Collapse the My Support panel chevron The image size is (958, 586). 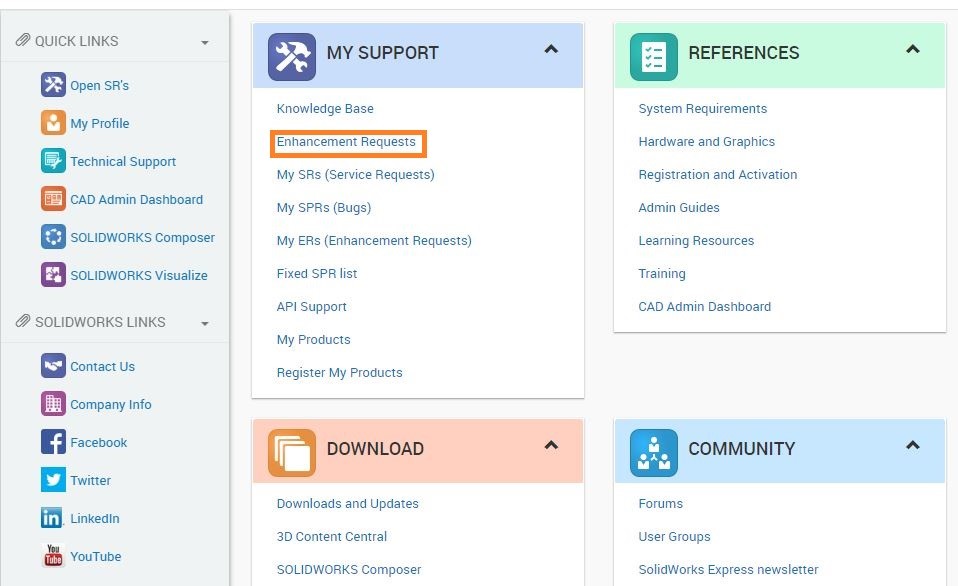tap(551, 49)
